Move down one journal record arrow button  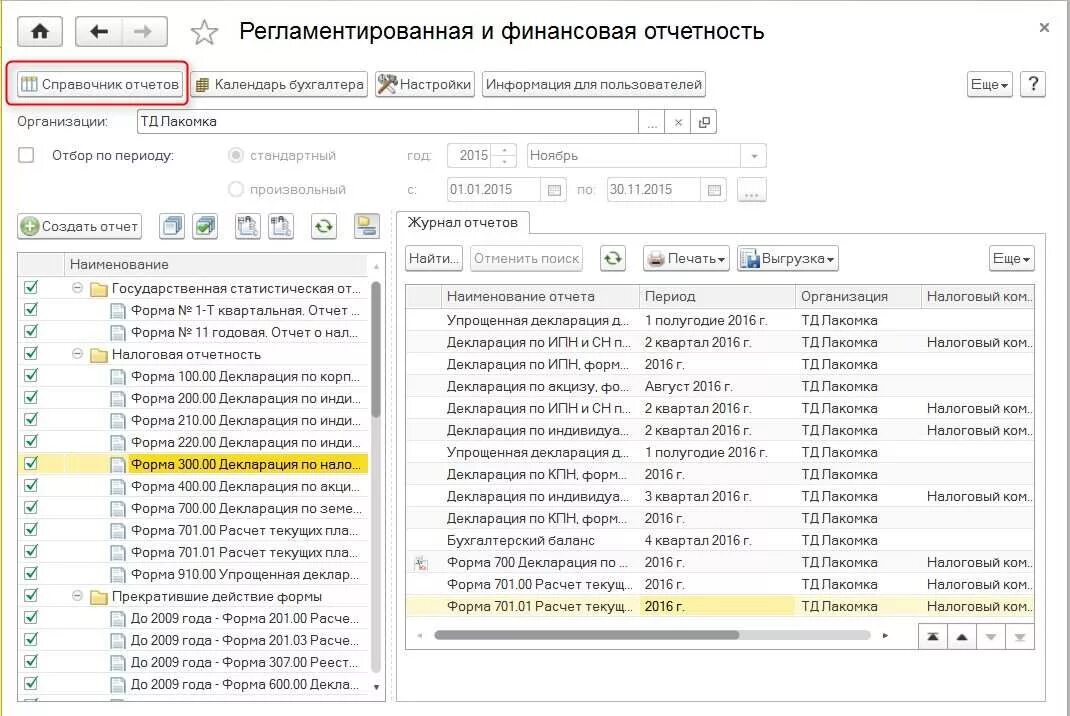point(991,637)
